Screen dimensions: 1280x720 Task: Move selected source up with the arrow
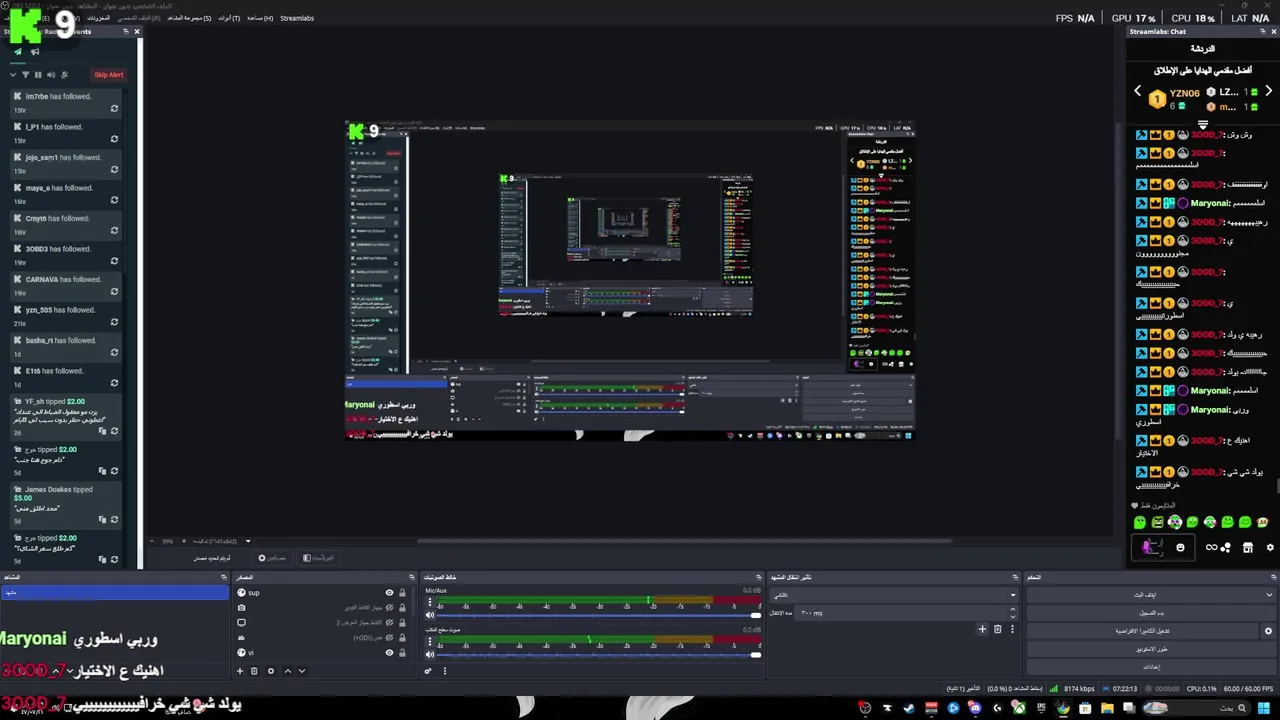(x=288, y=671)
